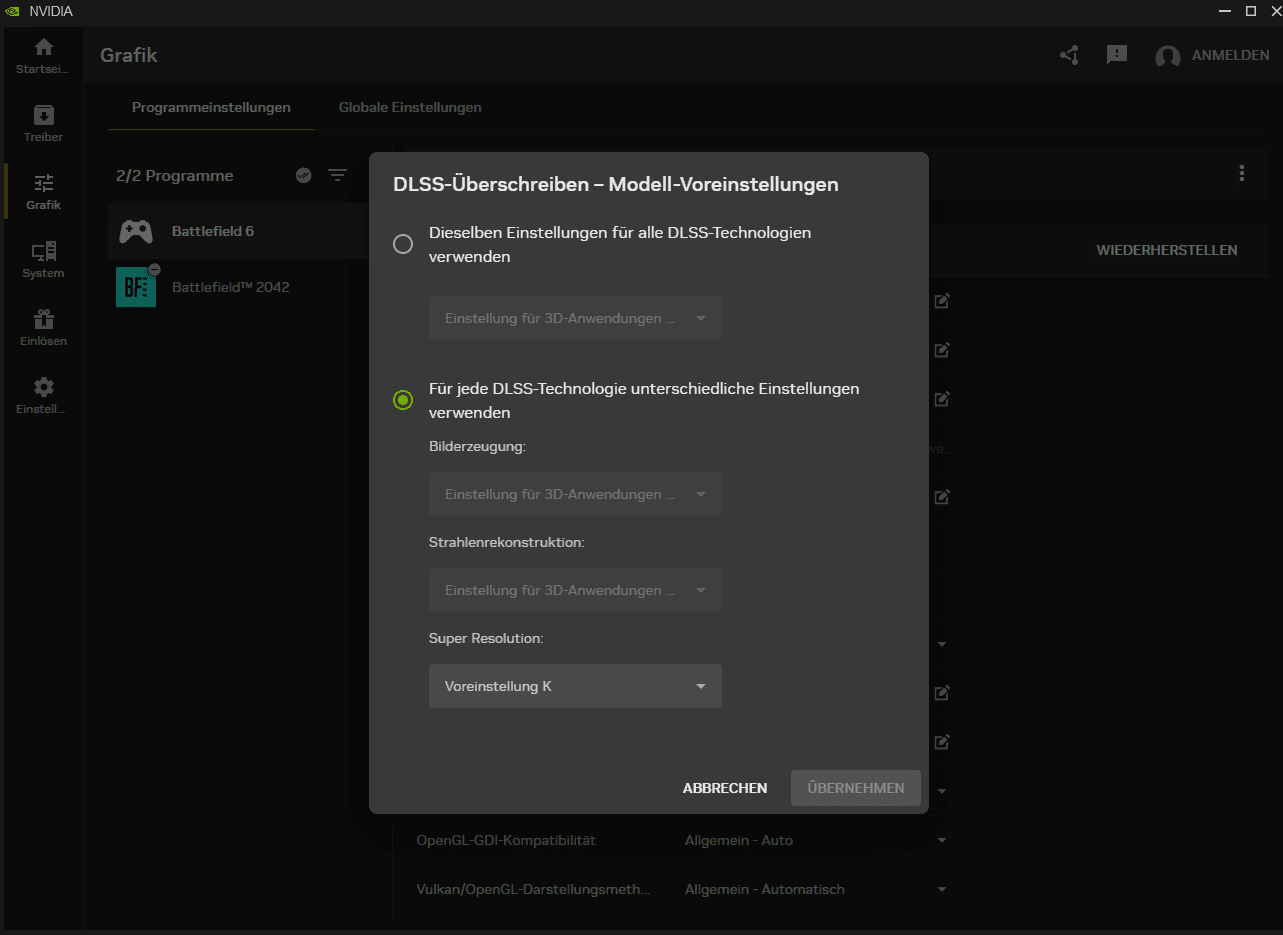Switch to the Programmeinstellungen tab
The width and height of the screenshot is (1283, 935).
pyautogui.click(x=211, y=107)
